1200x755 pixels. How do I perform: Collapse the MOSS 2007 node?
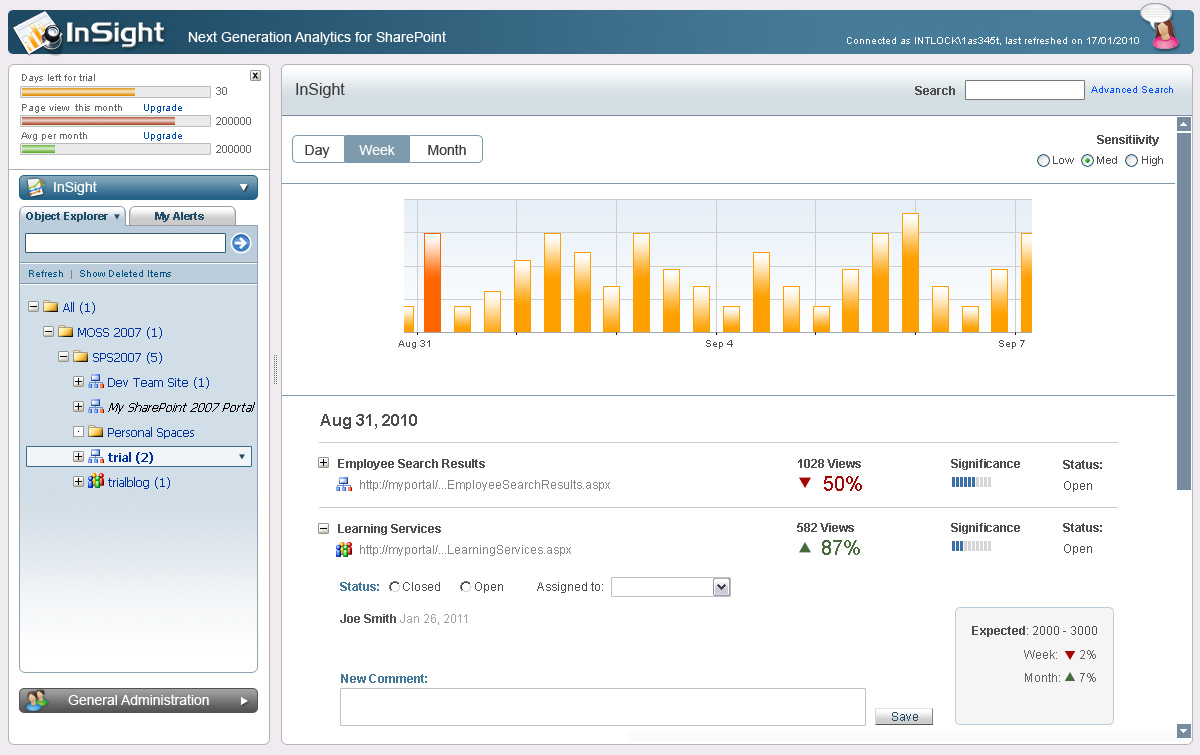tap(49, 332)
